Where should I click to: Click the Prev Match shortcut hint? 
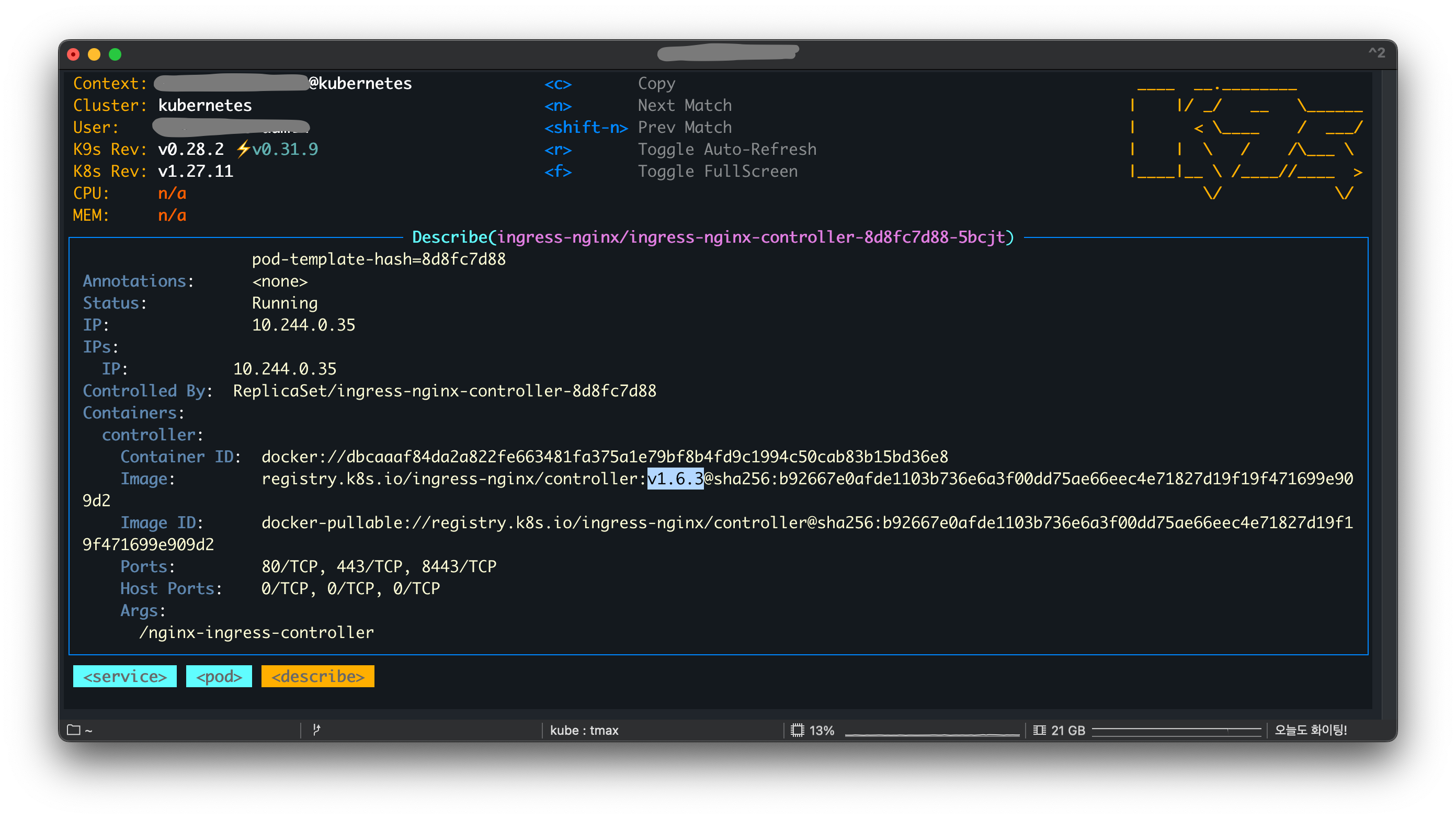coord(685,127)
